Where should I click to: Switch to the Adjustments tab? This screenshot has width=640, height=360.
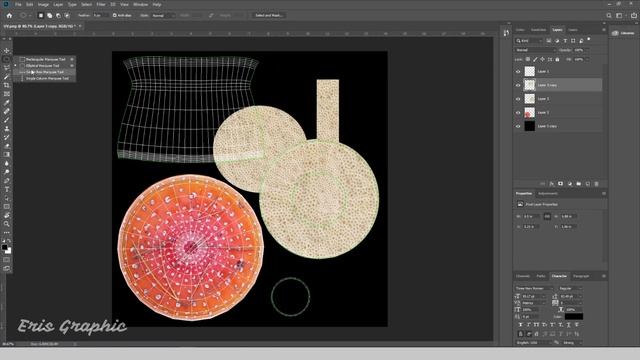pyautogui.click(x=548, y=193)
